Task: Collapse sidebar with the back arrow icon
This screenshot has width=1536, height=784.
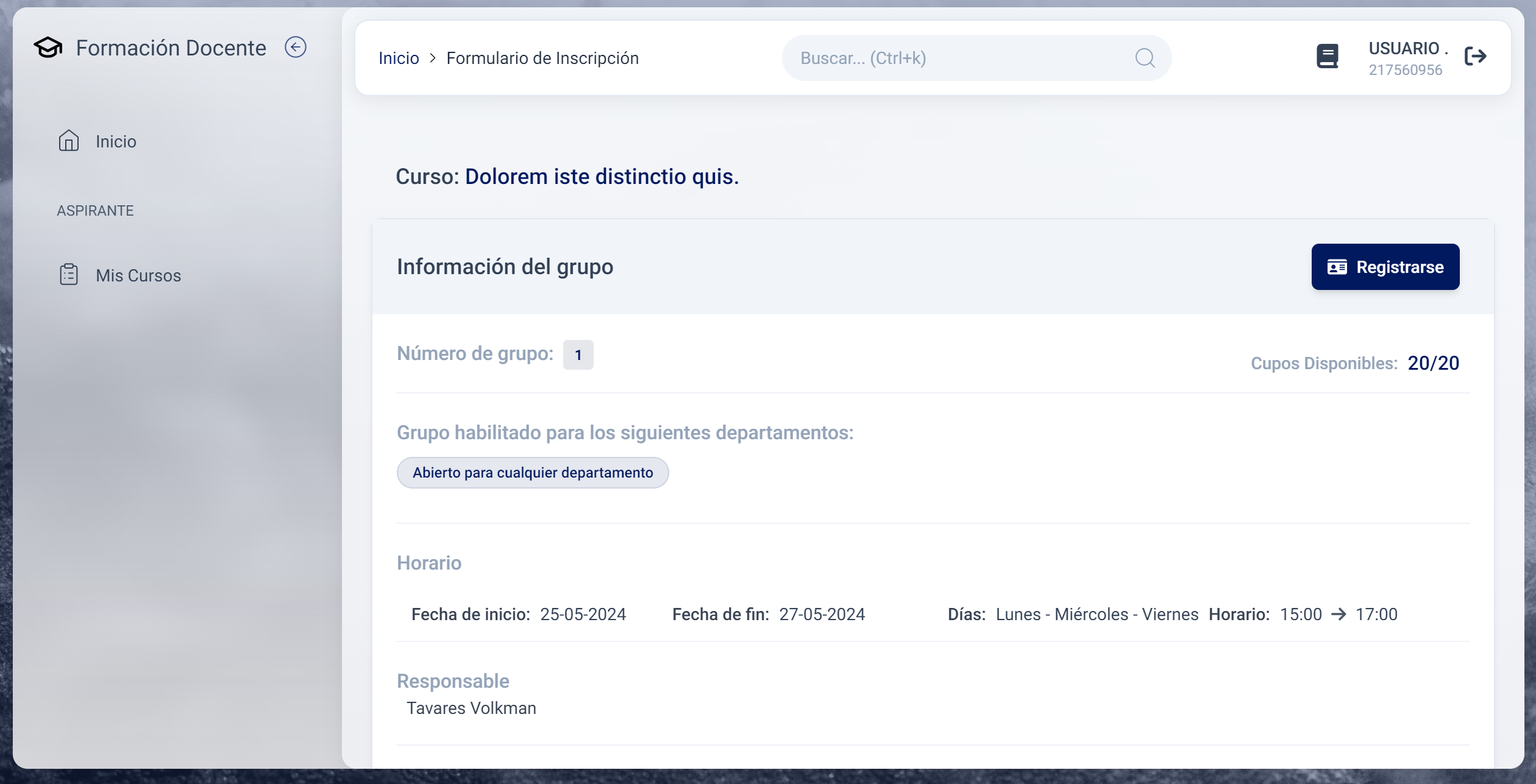Action: 296,48
